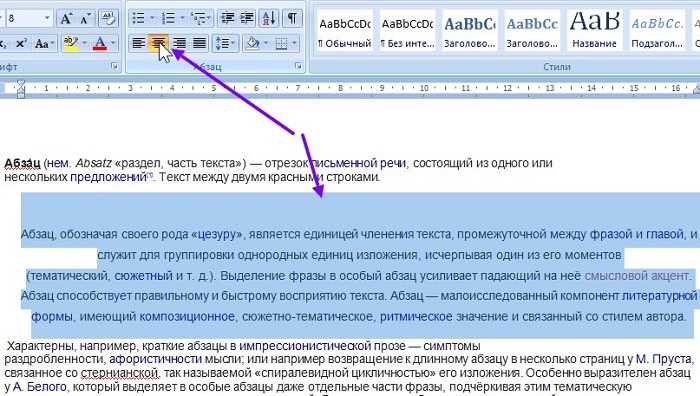Open the highlight color dropdown arrow
Viewport: 700px width, 396px height.
coord(84,43)
